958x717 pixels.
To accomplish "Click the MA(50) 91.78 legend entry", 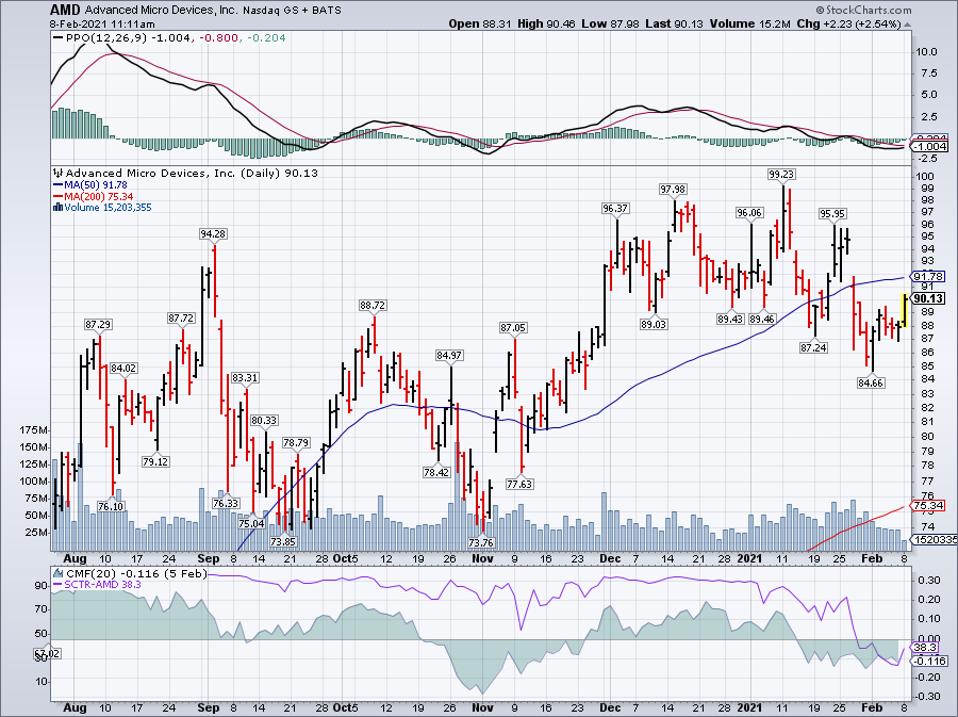I will (x=95, y=184).
